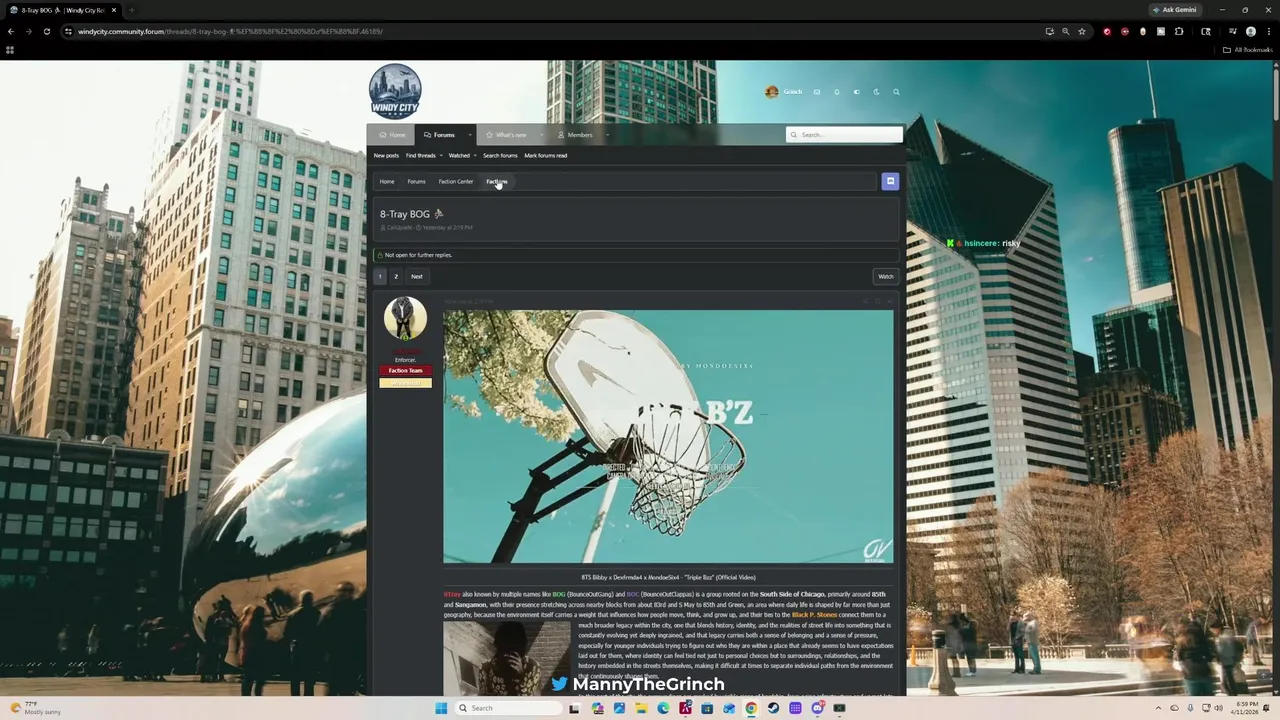Expand the What's new dropdown arrow
This screenshot has height=720, width=1280.
[541, 135]
